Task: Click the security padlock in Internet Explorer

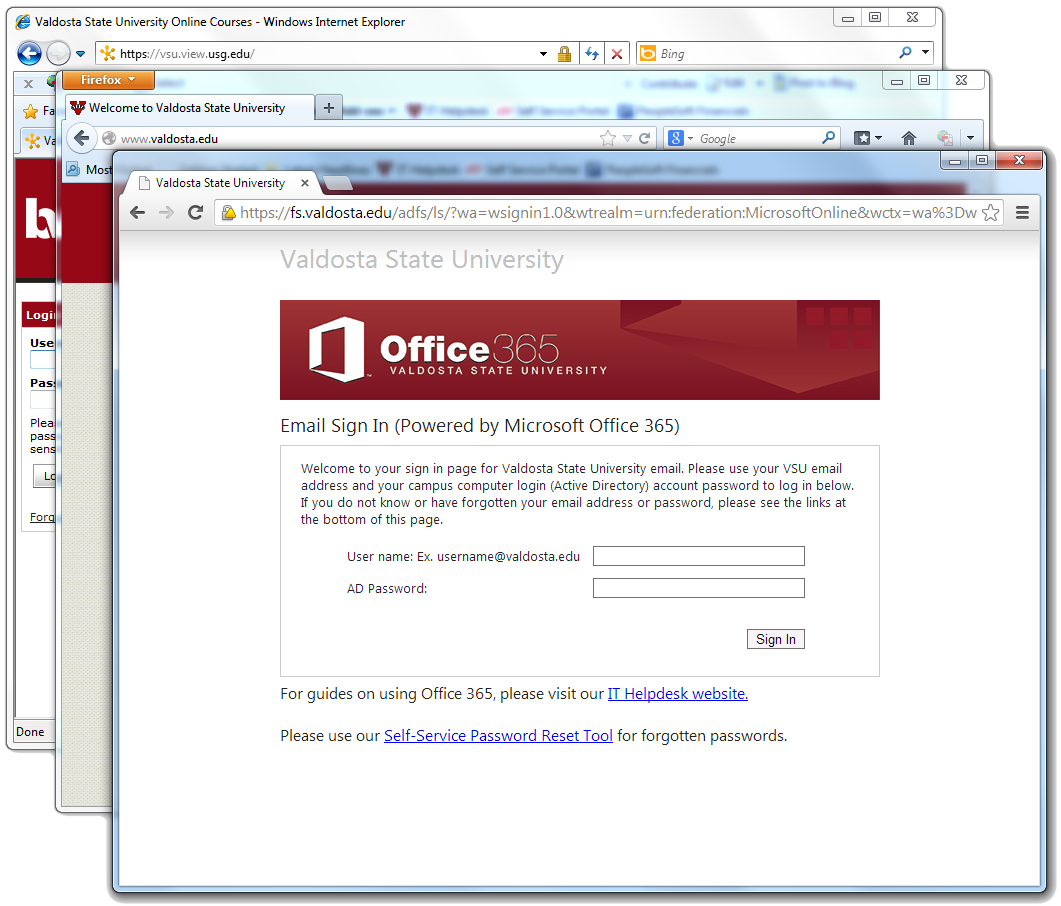Action: pos(564,53)
